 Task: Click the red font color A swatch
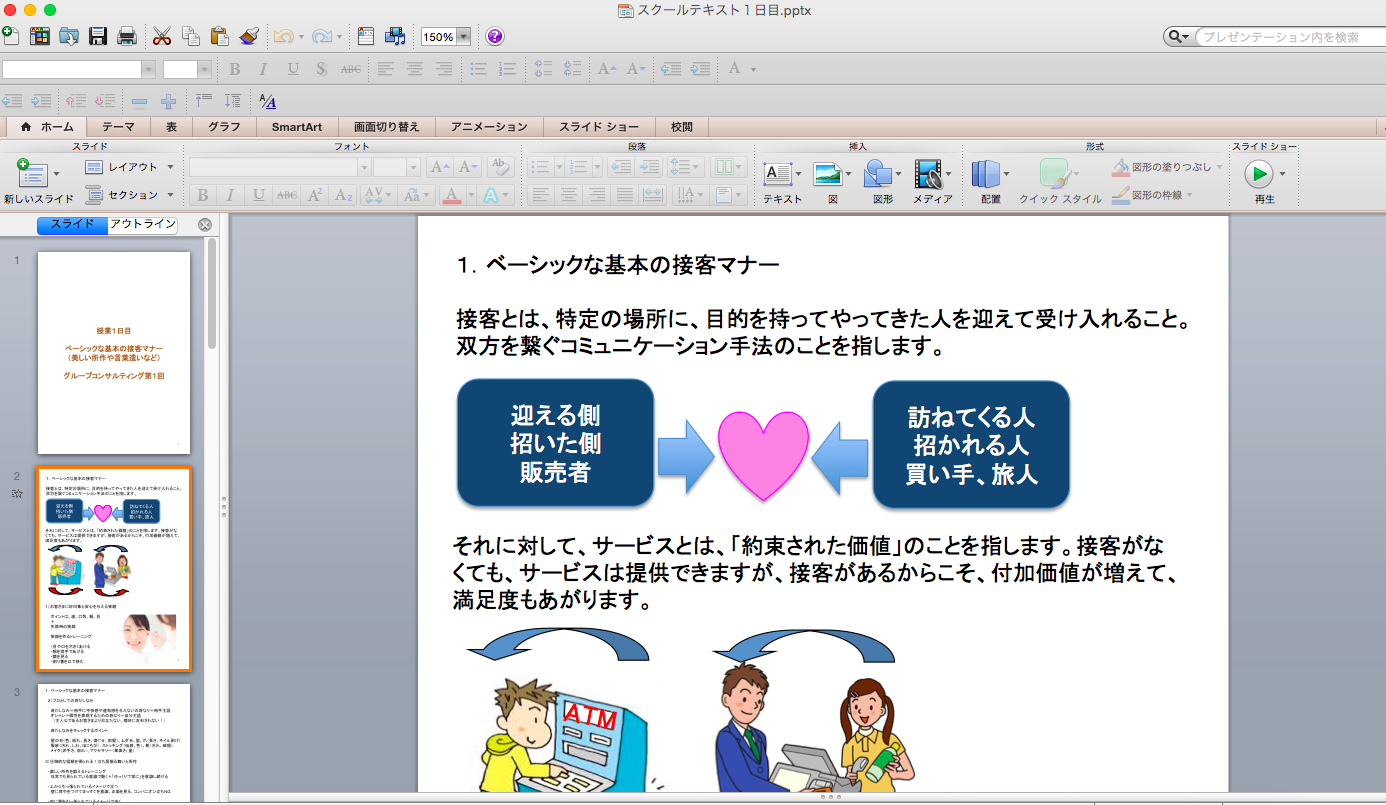452,195
